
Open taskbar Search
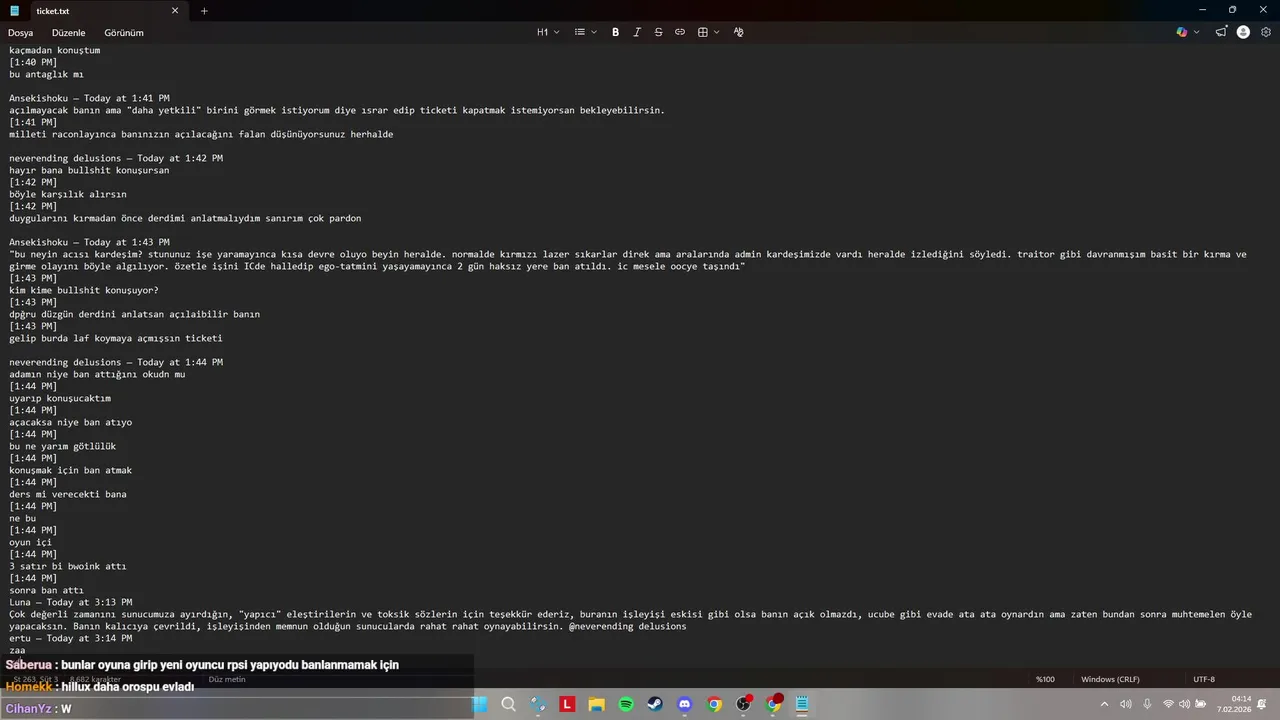pos(508,704)
